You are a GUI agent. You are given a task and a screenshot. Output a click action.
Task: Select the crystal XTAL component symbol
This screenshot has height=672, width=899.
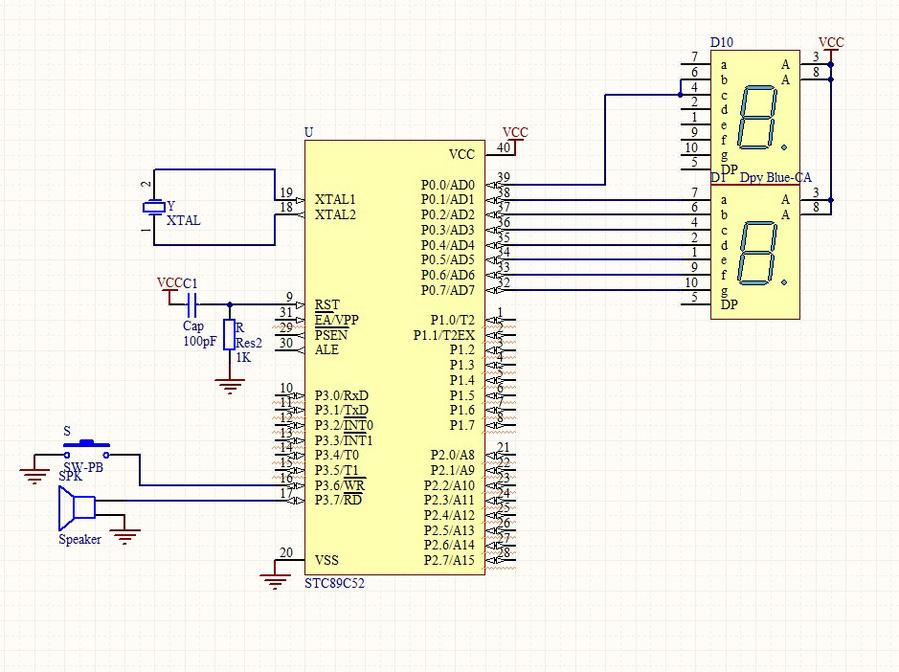point(154,207)
